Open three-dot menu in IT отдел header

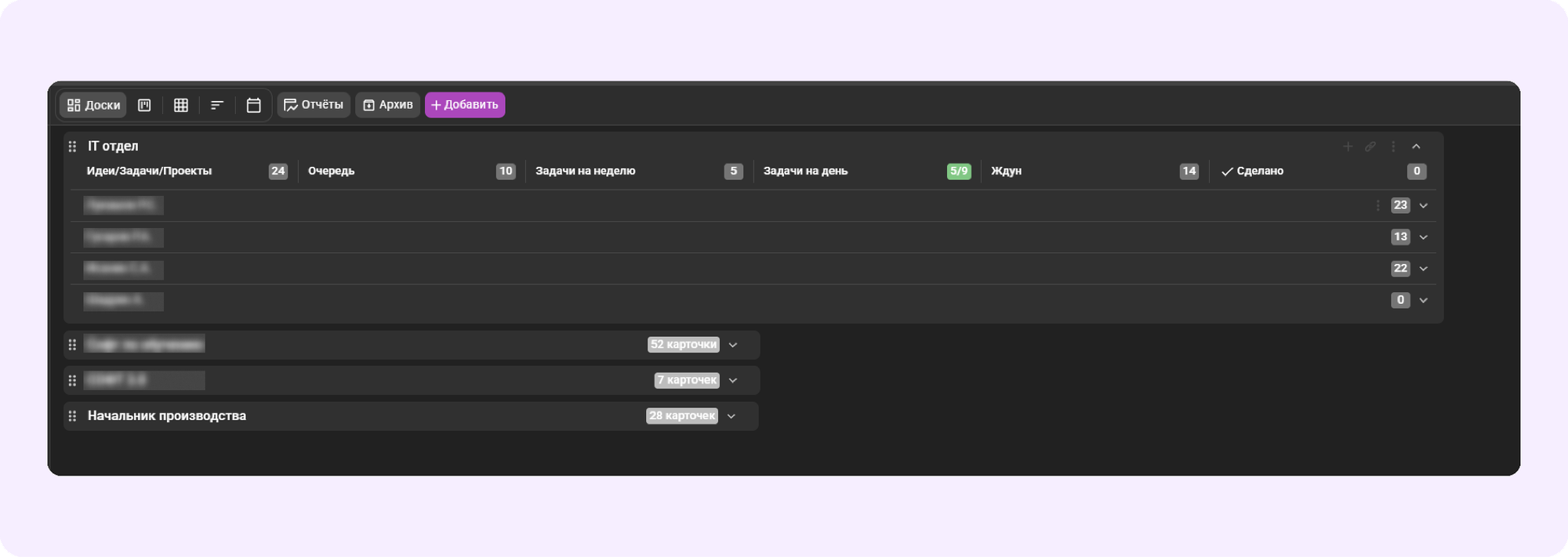coord(1393,146)
